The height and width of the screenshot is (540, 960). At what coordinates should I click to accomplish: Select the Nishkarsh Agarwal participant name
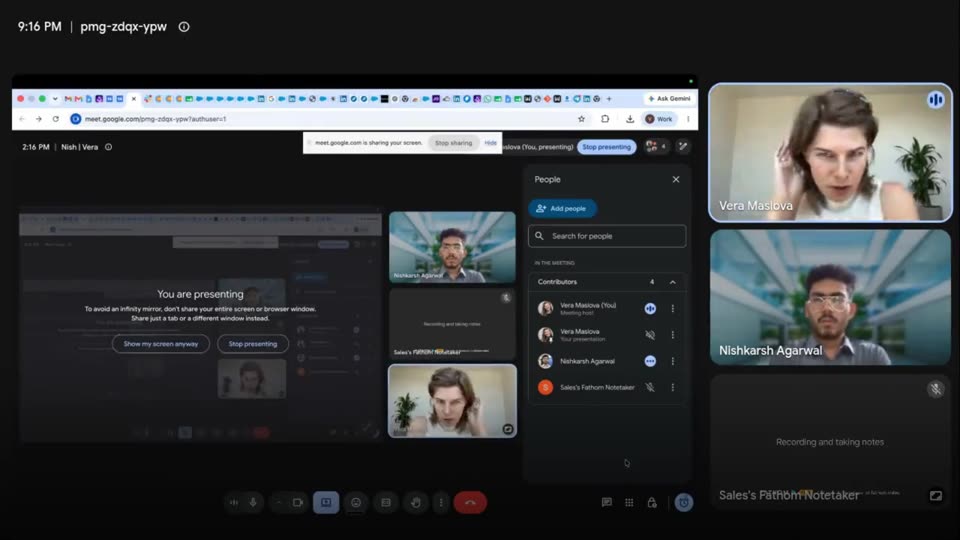point(587,361)
